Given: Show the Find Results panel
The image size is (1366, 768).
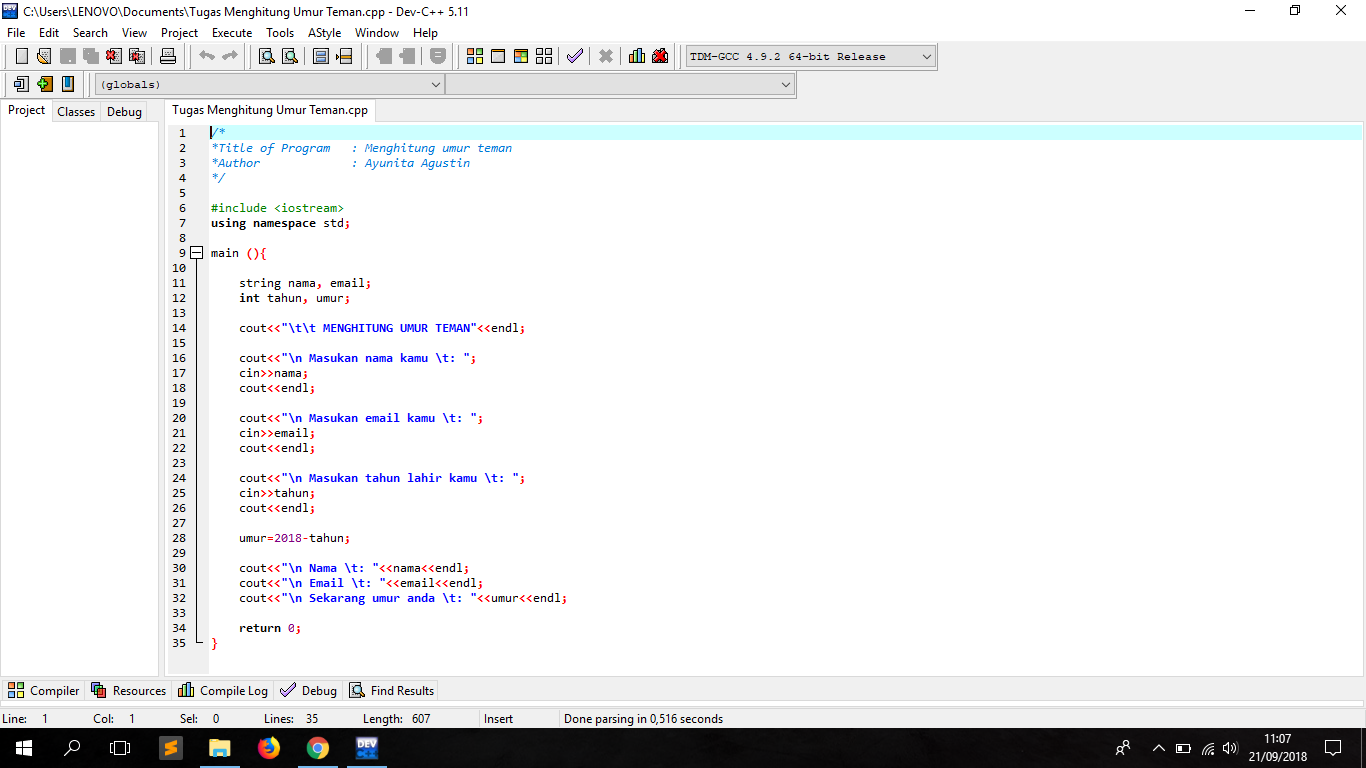Looking at the screenshot, I should point(391,690).
